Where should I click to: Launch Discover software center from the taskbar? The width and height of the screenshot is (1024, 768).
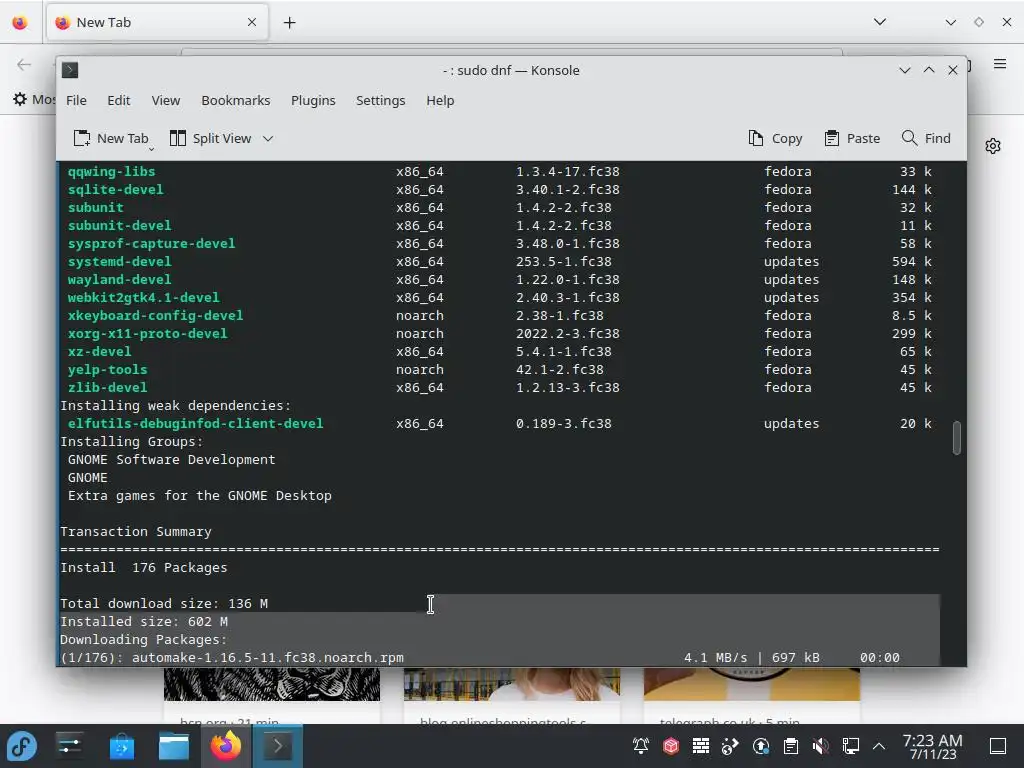point(121,746)
